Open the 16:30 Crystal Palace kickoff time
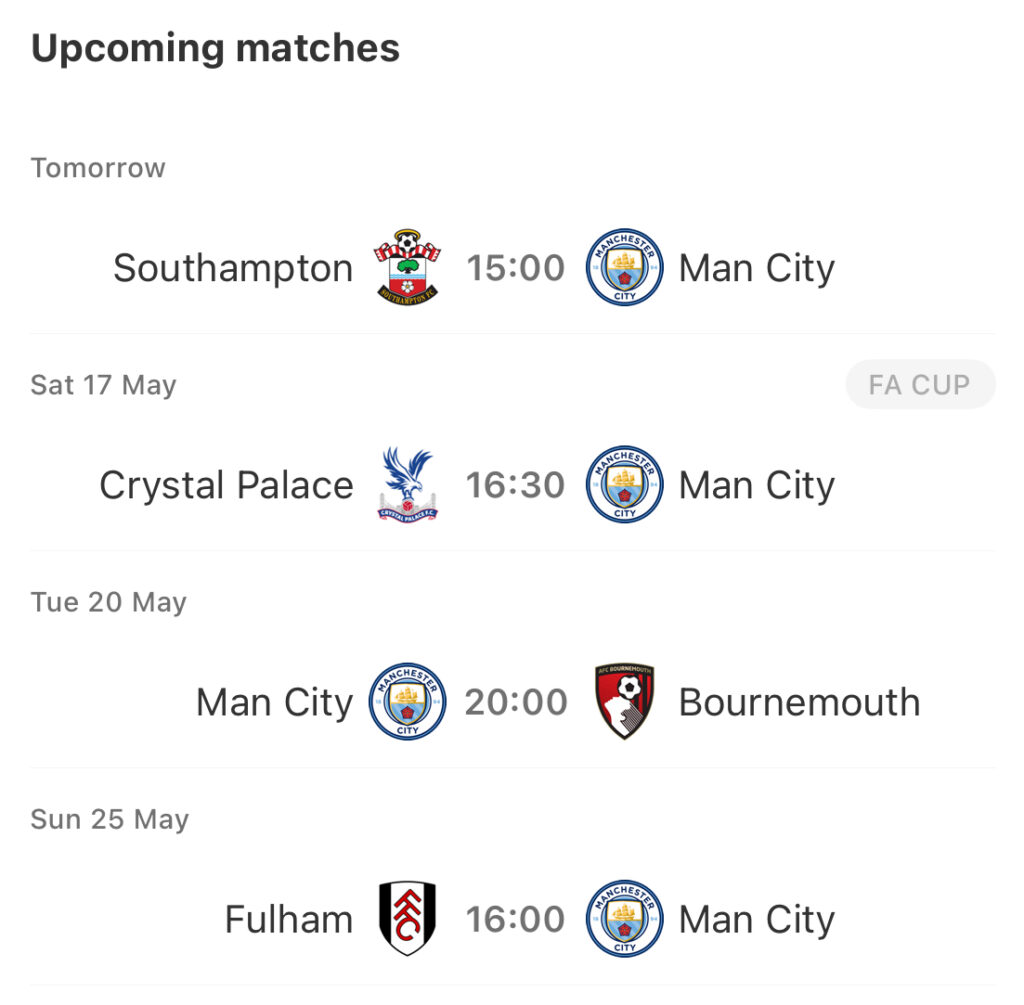 [x=515, y=485]
